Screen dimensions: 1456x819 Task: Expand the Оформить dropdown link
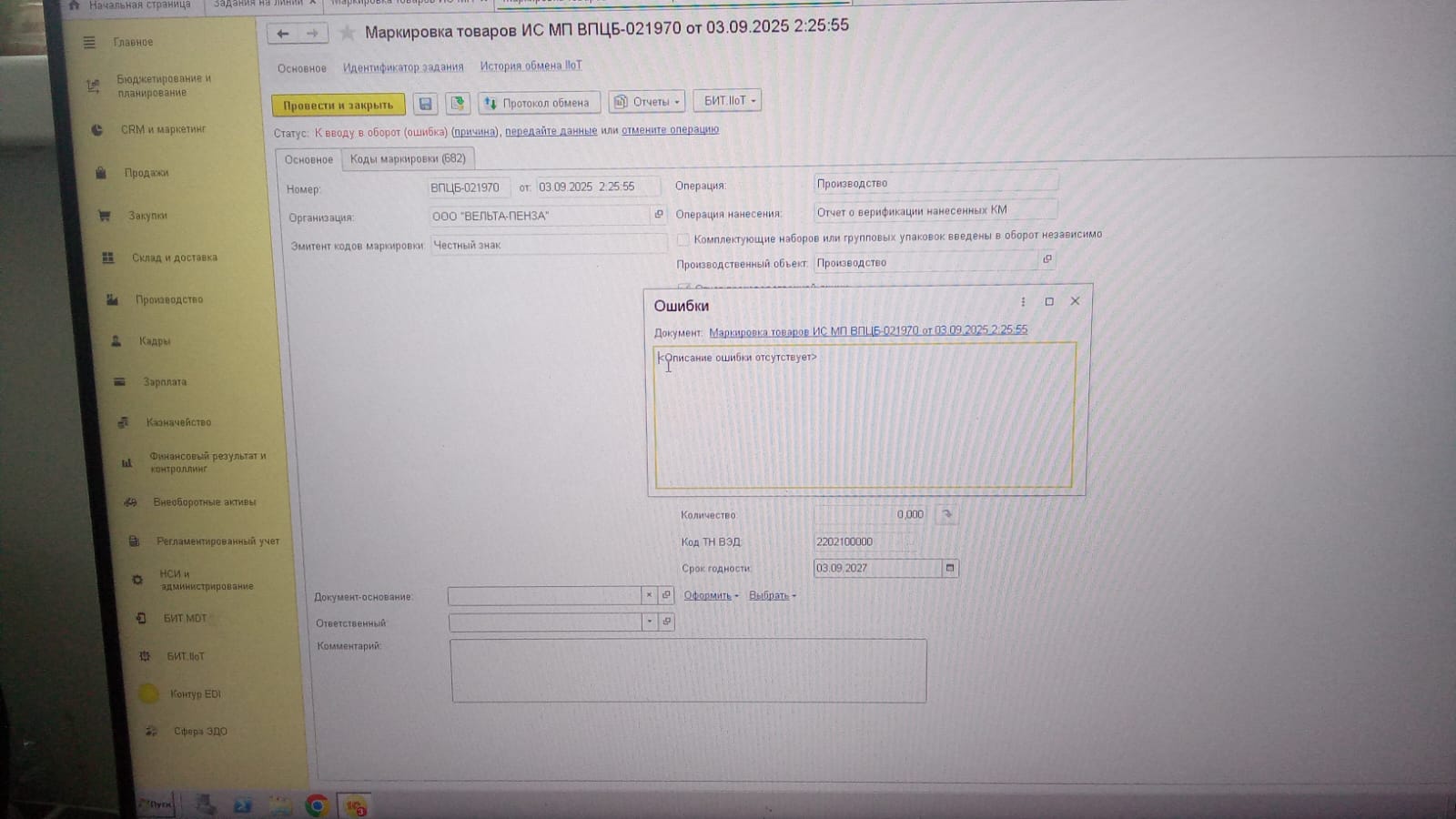click(x=711, y=595)
